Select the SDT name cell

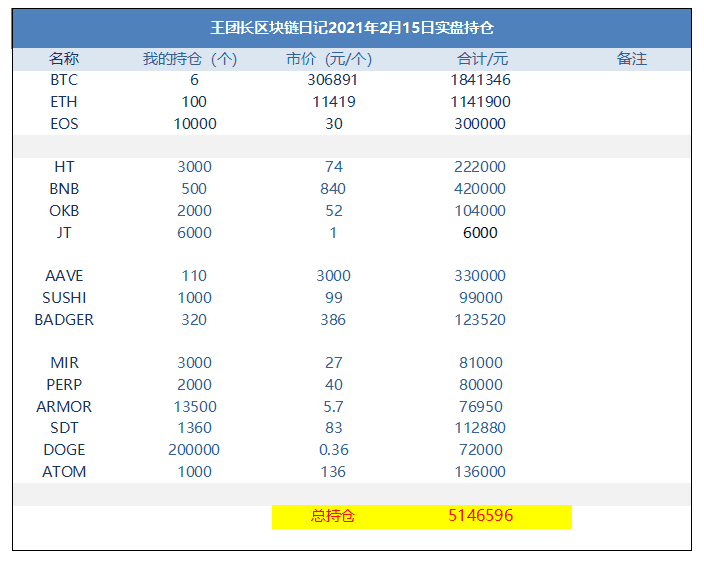click(64, 428)
